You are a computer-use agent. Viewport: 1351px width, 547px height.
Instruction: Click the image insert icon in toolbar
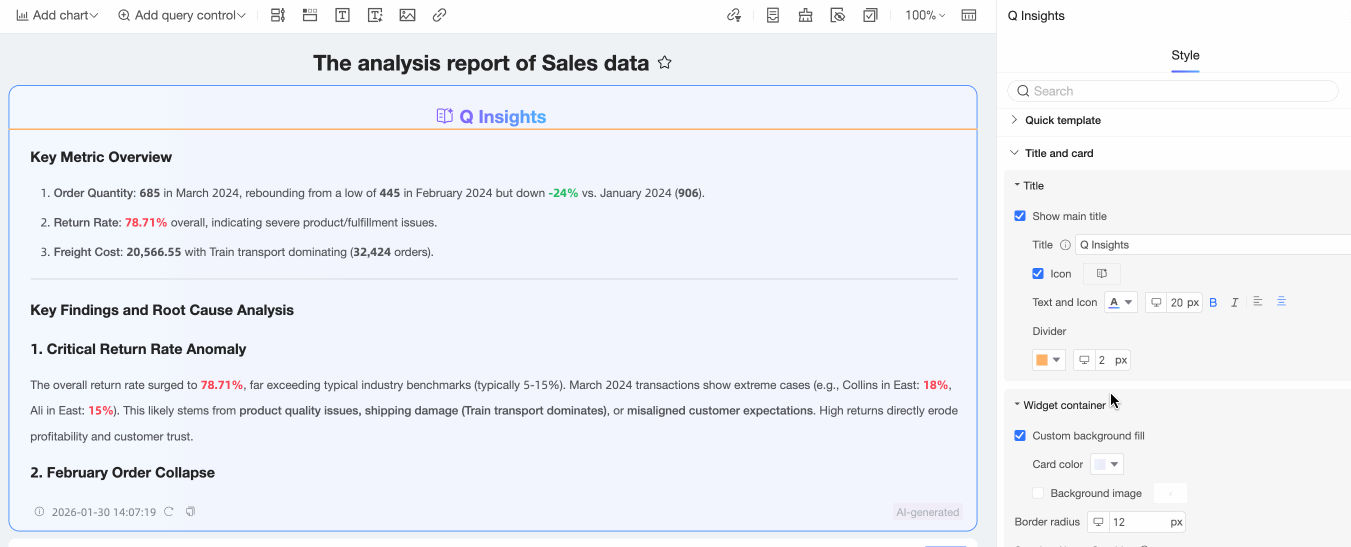(407, 15)
